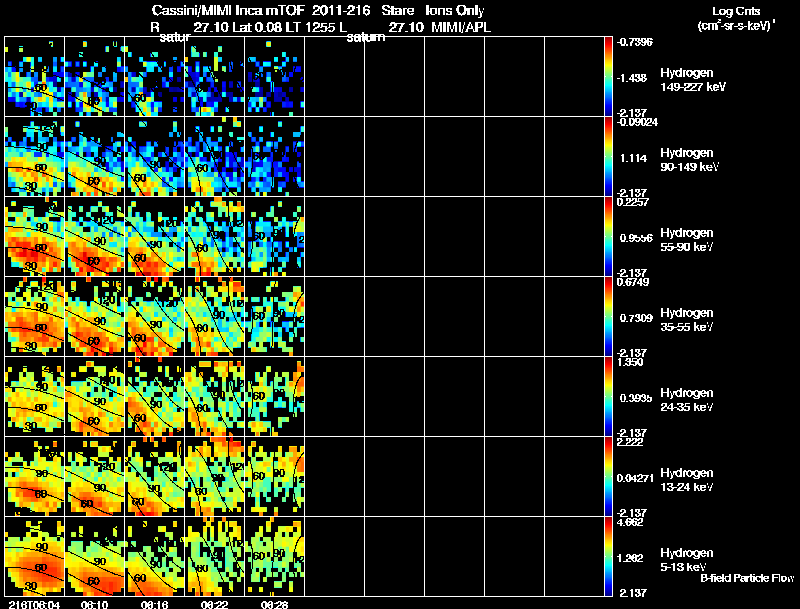Click the Hydrogen 90-149 keV color bar
This screenshot has width=800, height=609.
[x=608, y=157]
